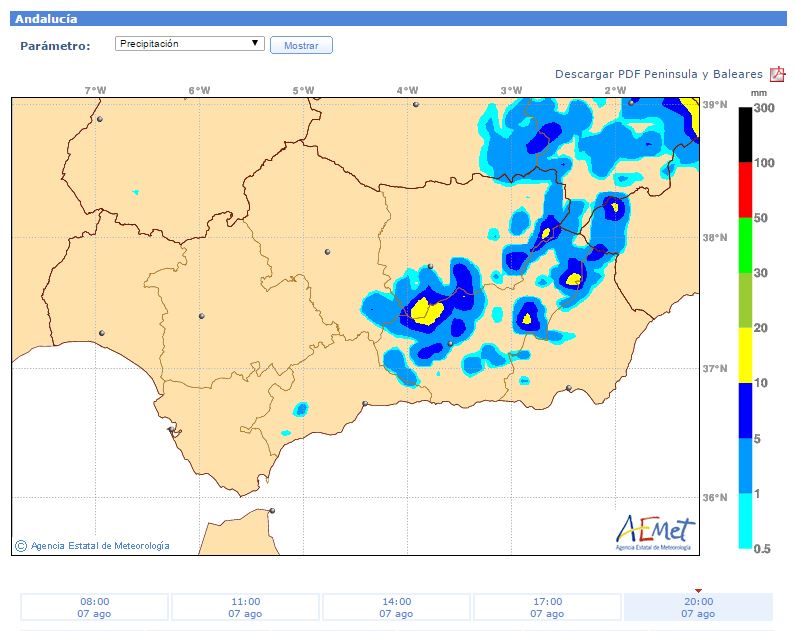The image size is (796, 631).
Task: Click the red PDF download icon
Action: 778,75
